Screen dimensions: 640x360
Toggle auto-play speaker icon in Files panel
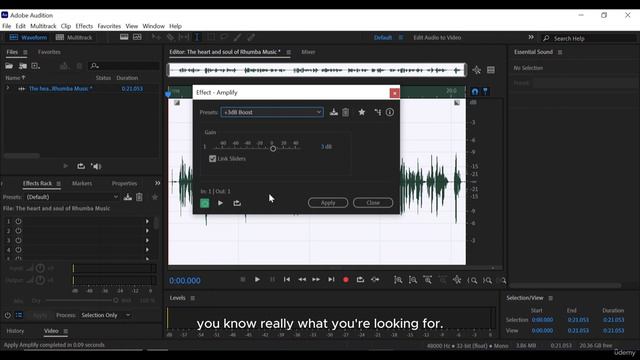tap(96, 166)
